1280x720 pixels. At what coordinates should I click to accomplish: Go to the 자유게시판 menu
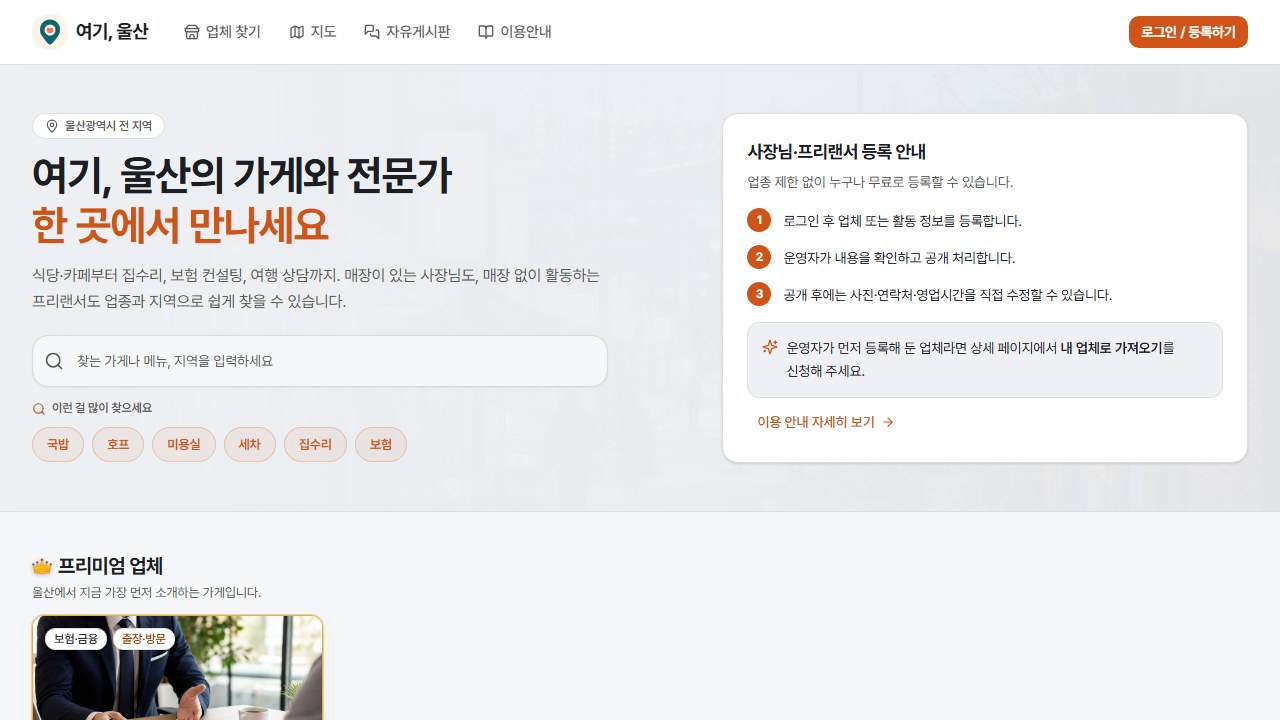pos(407,32)
